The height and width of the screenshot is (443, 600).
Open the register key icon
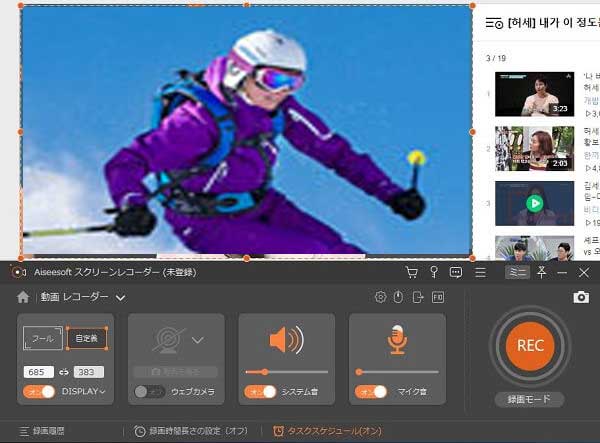point(434,272)
